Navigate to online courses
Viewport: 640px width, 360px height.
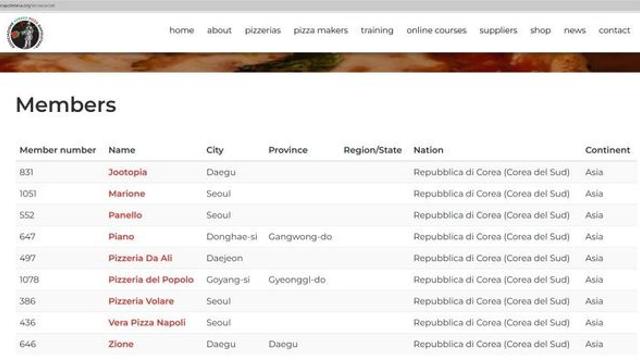click(436, 30)
